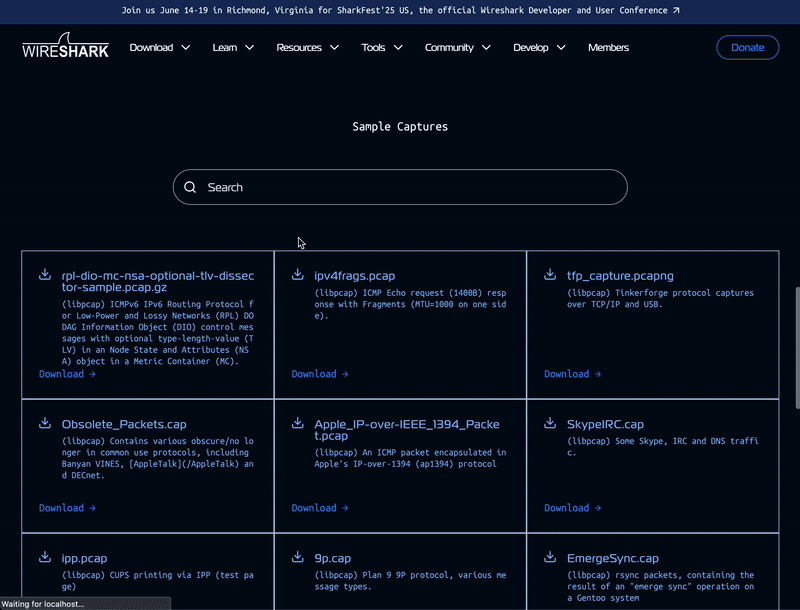Click Download link under Obsolete_Packets.cap card
The image size is (800, 610).
click(67, 508)
